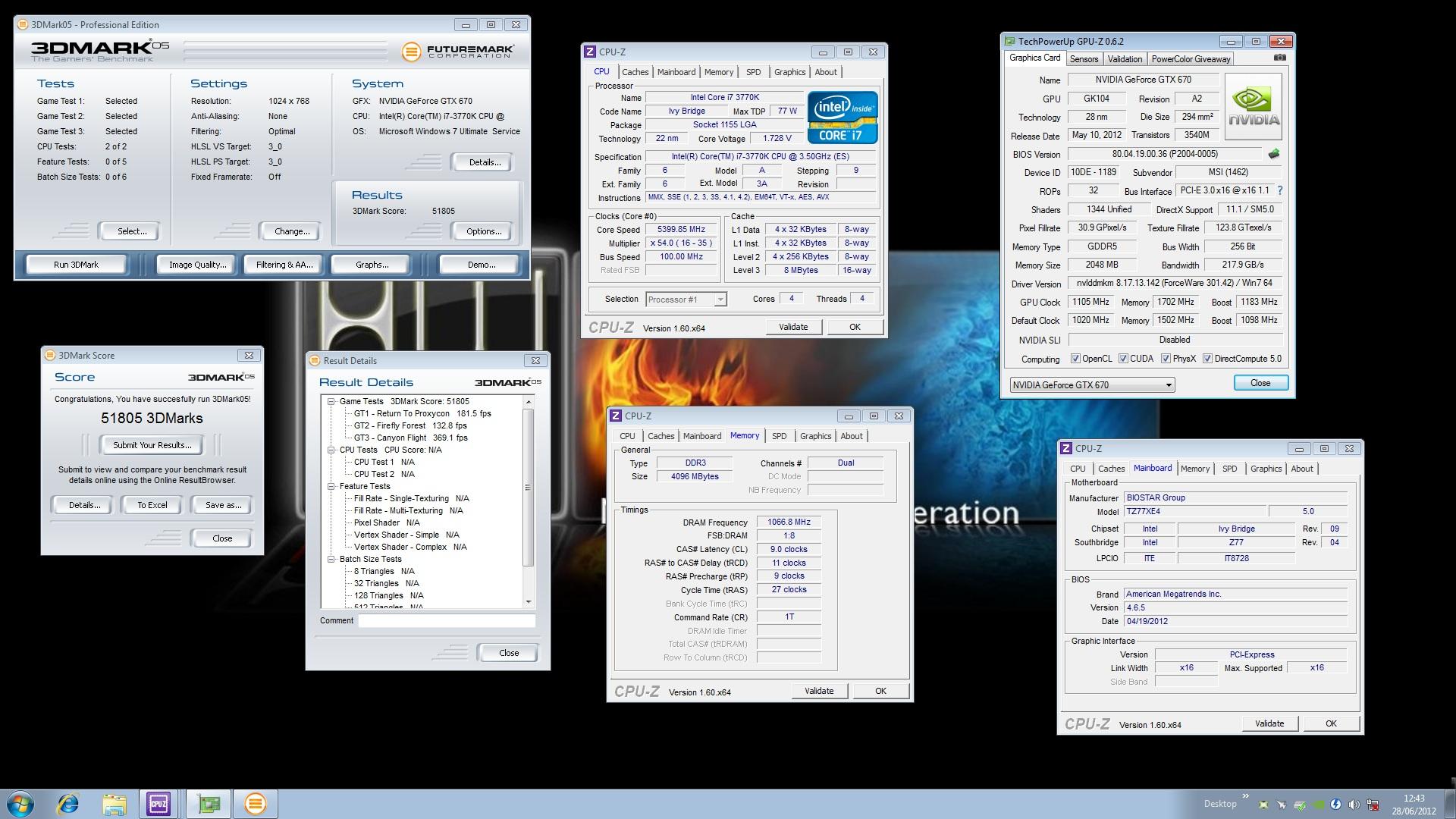Click the Result Details vertical scrollbar thumb
Image resolution: width=1456 pixels, height=819 pixels.
pyautogui.click(x=529, y=487)
